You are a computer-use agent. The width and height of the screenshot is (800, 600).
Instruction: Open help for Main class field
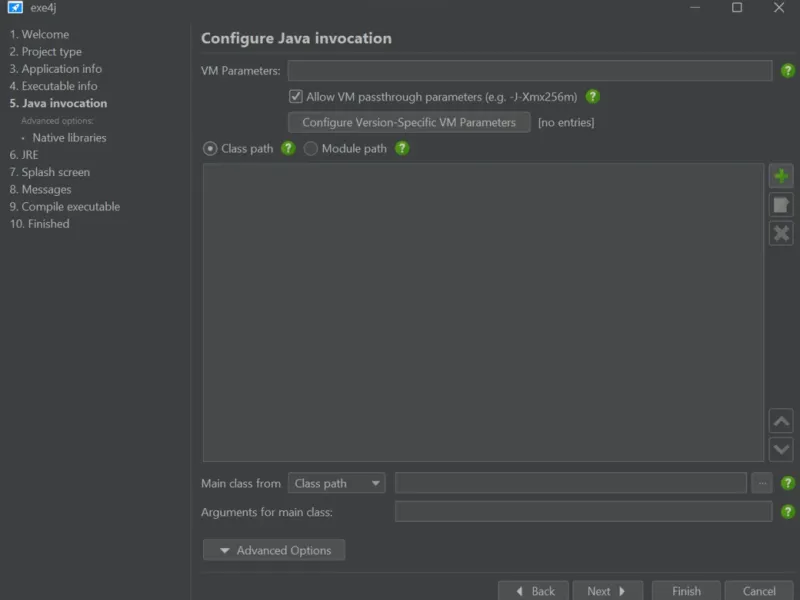tap(787, 483)
